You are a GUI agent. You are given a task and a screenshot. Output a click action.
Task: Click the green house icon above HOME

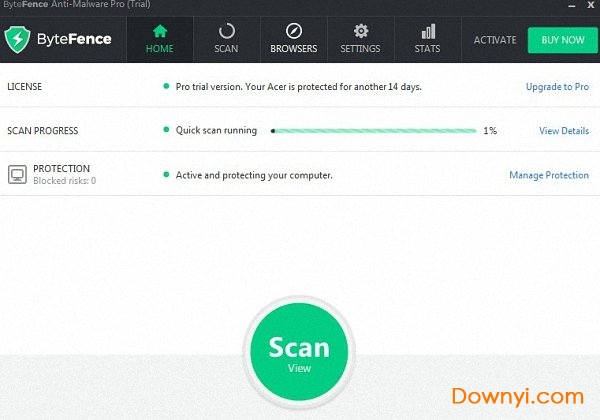pyautogui.click(x=160, y=31)
